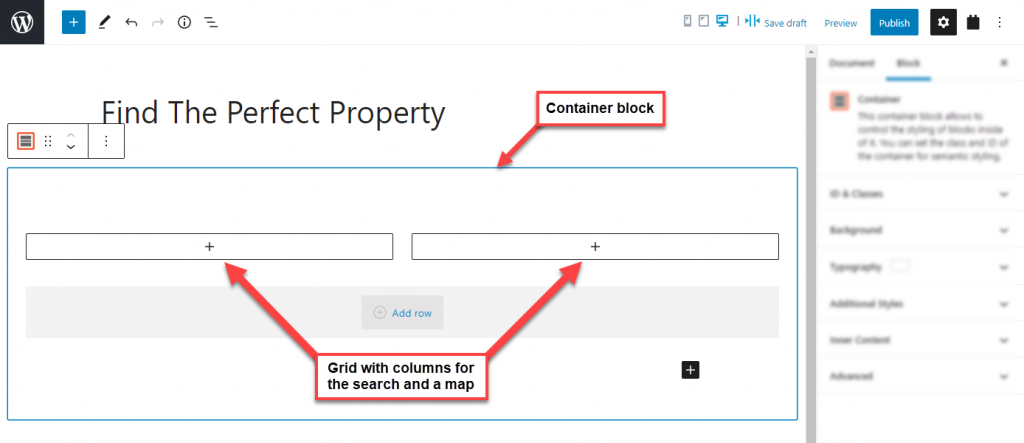This screenshot has width=1024, height=443.
Task: Select the pencil edit tool
Action: pyautogui.click(x=104, y=22)
